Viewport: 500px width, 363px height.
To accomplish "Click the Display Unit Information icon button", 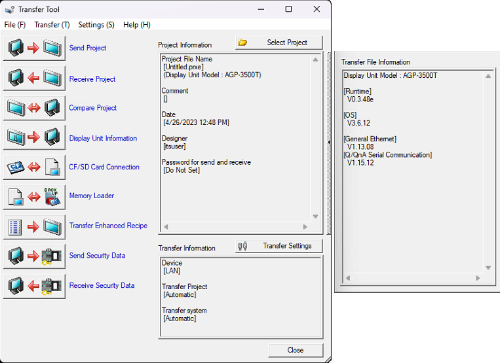I will 34,137.
